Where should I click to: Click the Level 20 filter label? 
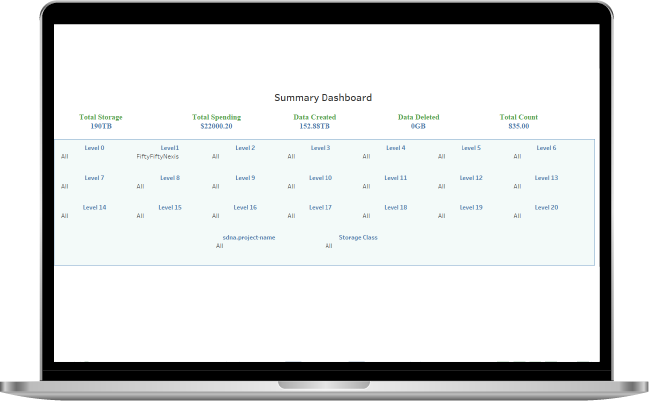point(546,207)
